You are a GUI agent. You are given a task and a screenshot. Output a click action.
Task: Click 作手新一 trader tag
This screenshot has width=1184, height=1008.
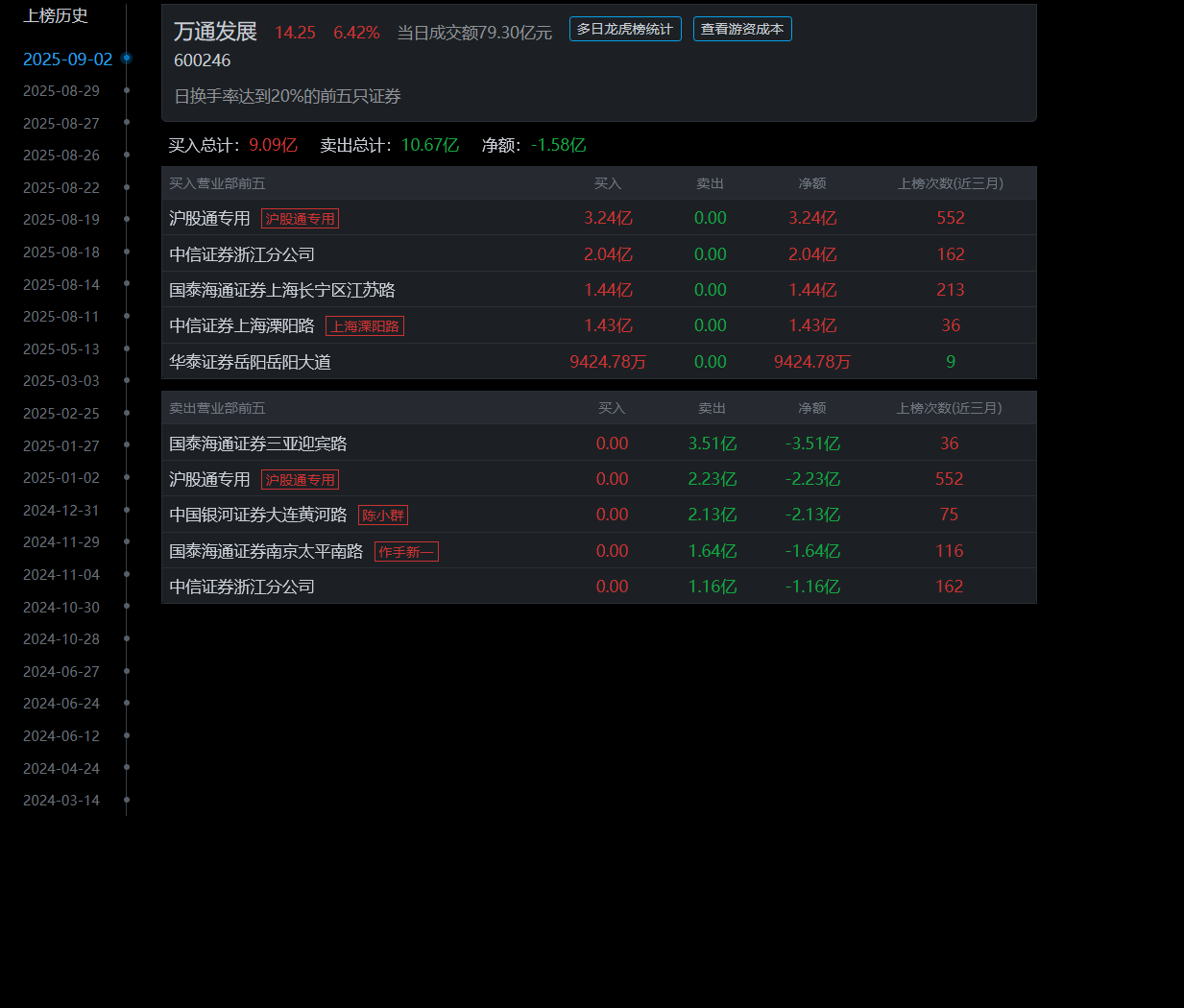406,552
